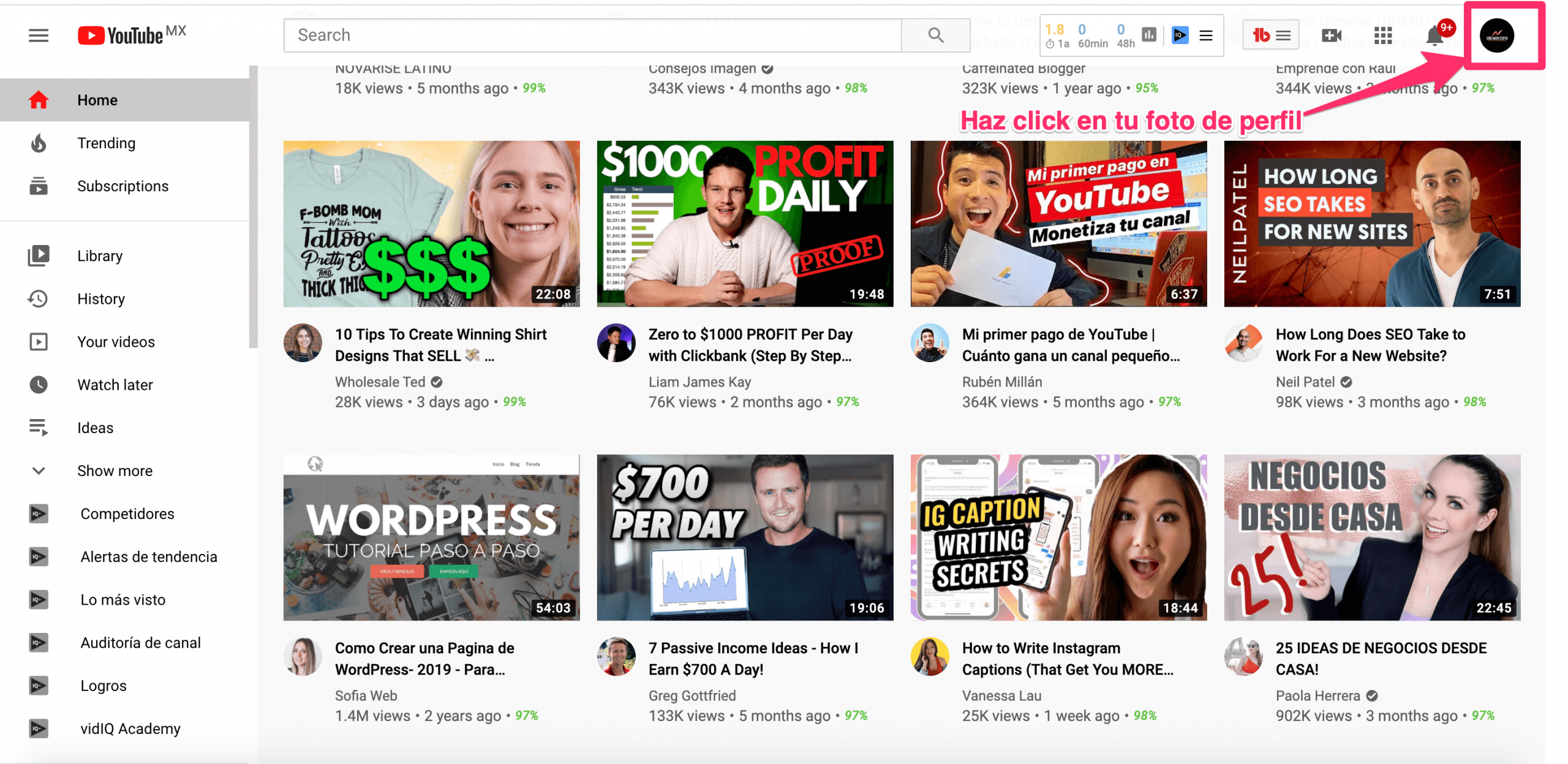Open Vanessa Lau channel name
This screenshot has width=1568, height=764.
1001,695
